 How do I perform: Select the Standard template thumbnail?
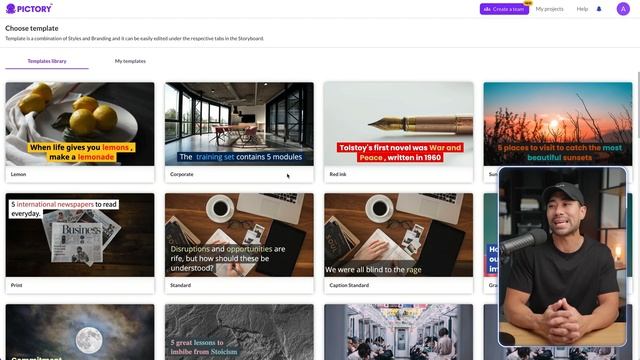239,235
